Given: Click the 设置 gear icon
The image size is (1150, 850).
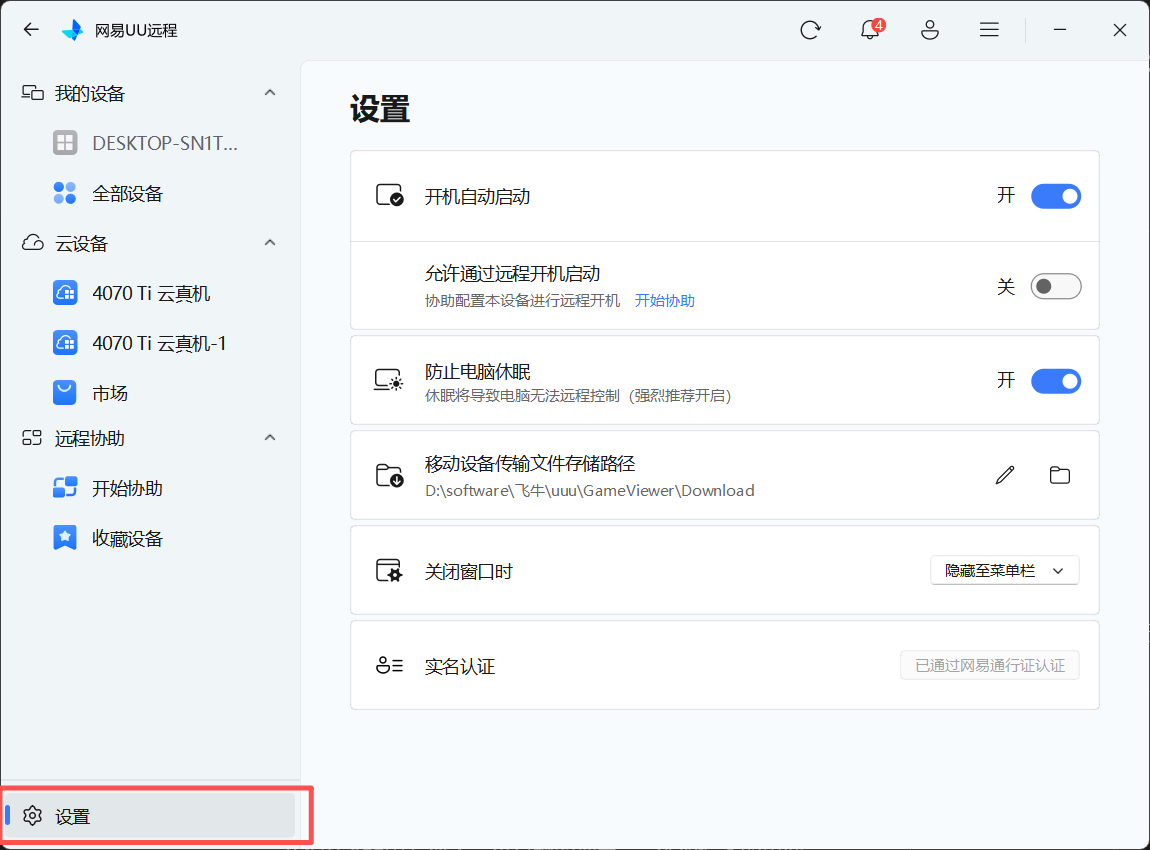Looking at the screenshot, I should [32, 816].
